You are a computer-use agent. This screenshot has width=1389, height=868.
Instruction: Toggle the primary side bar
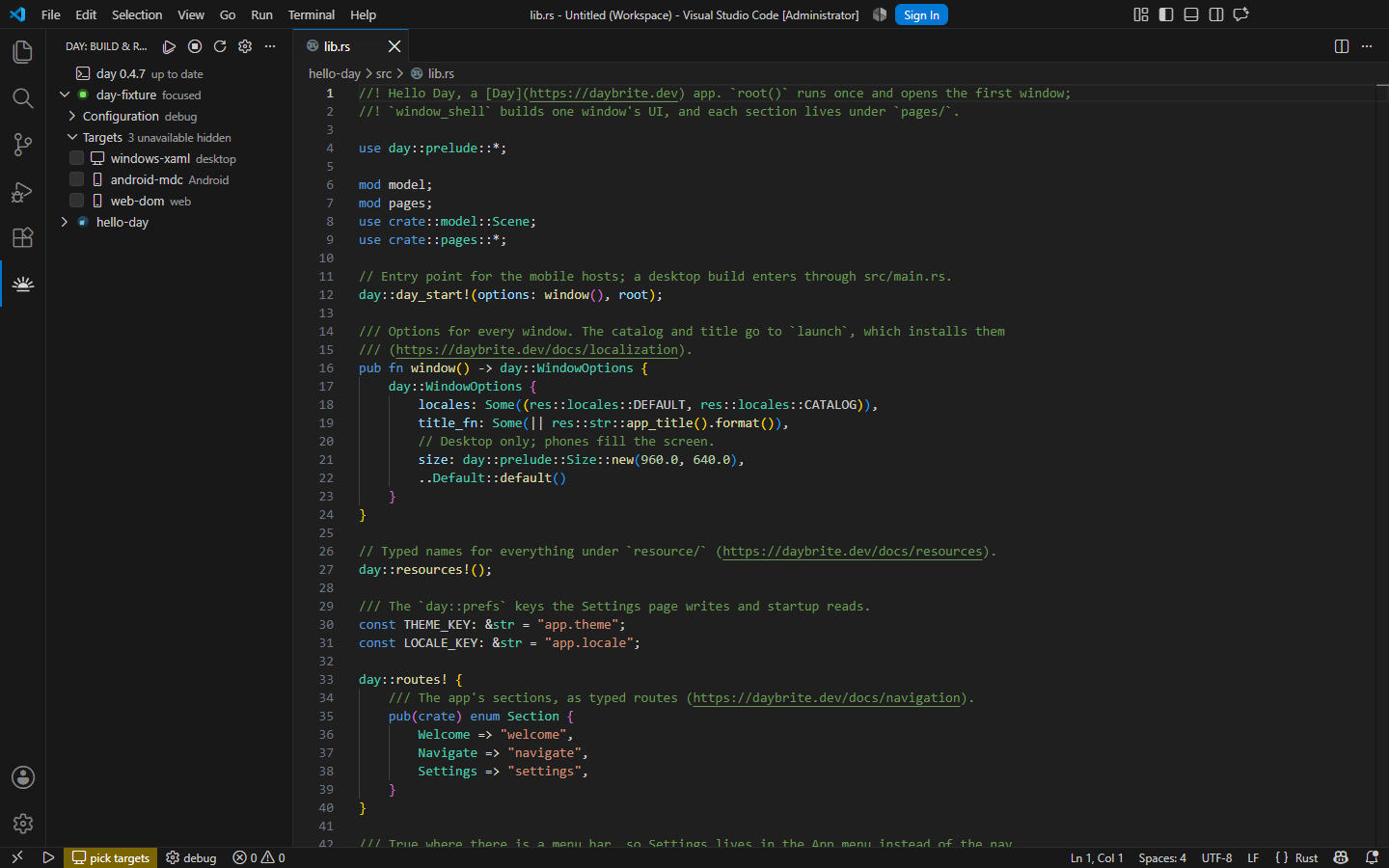click(x=1166, y=14)
